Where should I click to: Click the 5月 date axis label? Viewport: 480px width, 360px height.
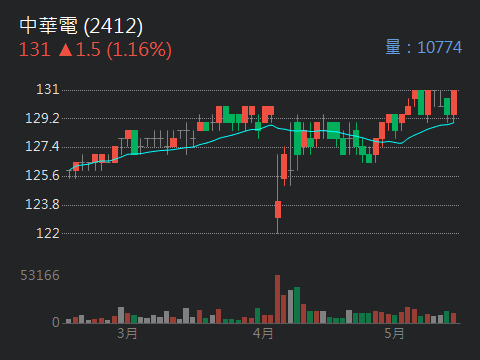394,333
